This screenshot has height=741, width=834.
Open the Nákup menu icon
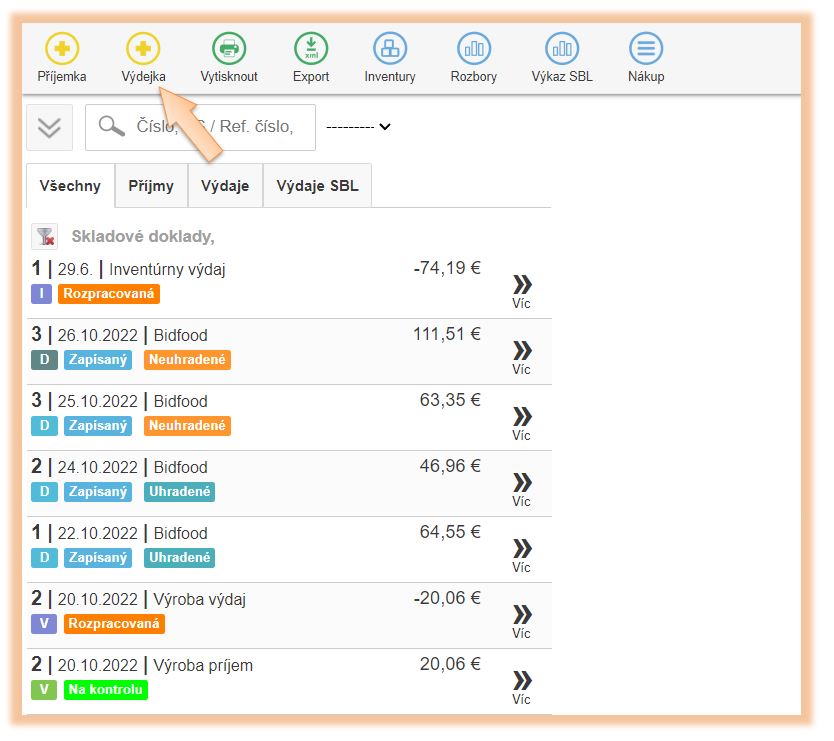click(646, 48)
